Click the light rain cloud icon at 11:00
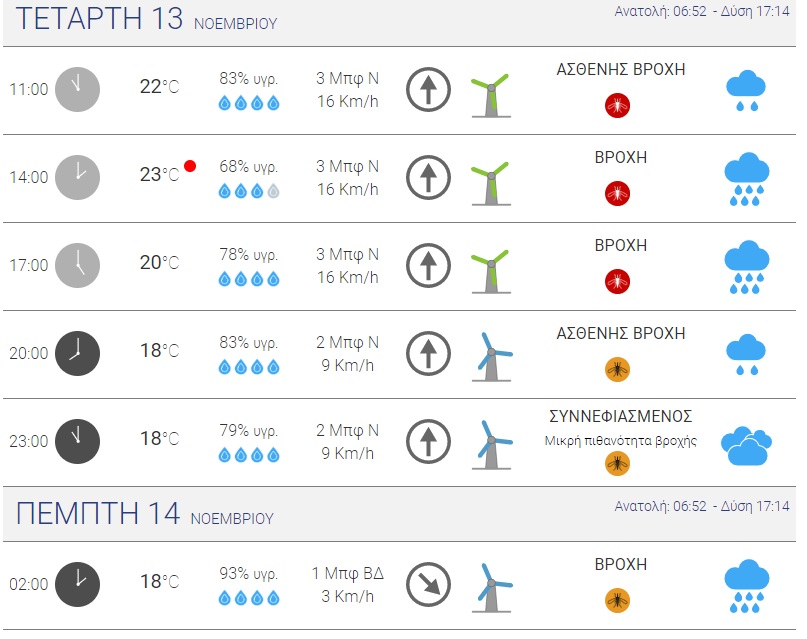Screen dimensions: 807x639 pyautogui.click(x=745, y=90)
